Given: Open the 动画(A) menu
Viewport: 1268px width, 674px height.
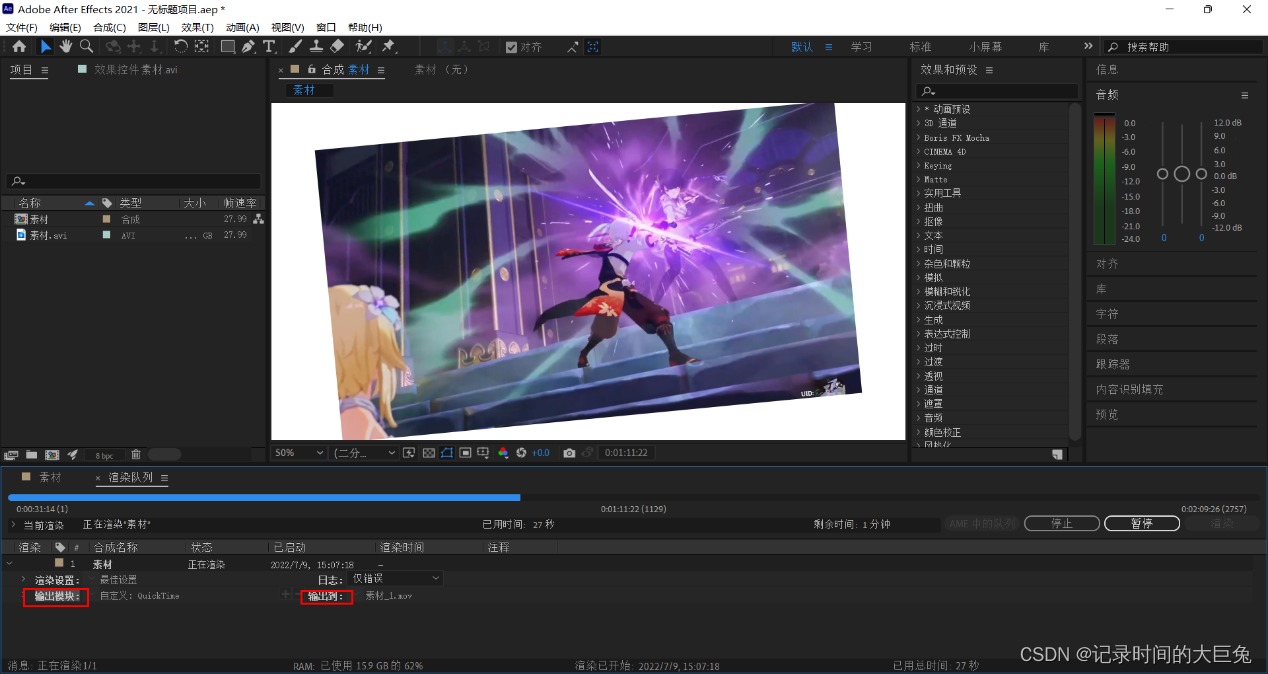Looking at the screenshot, I should tap(242, 27).
